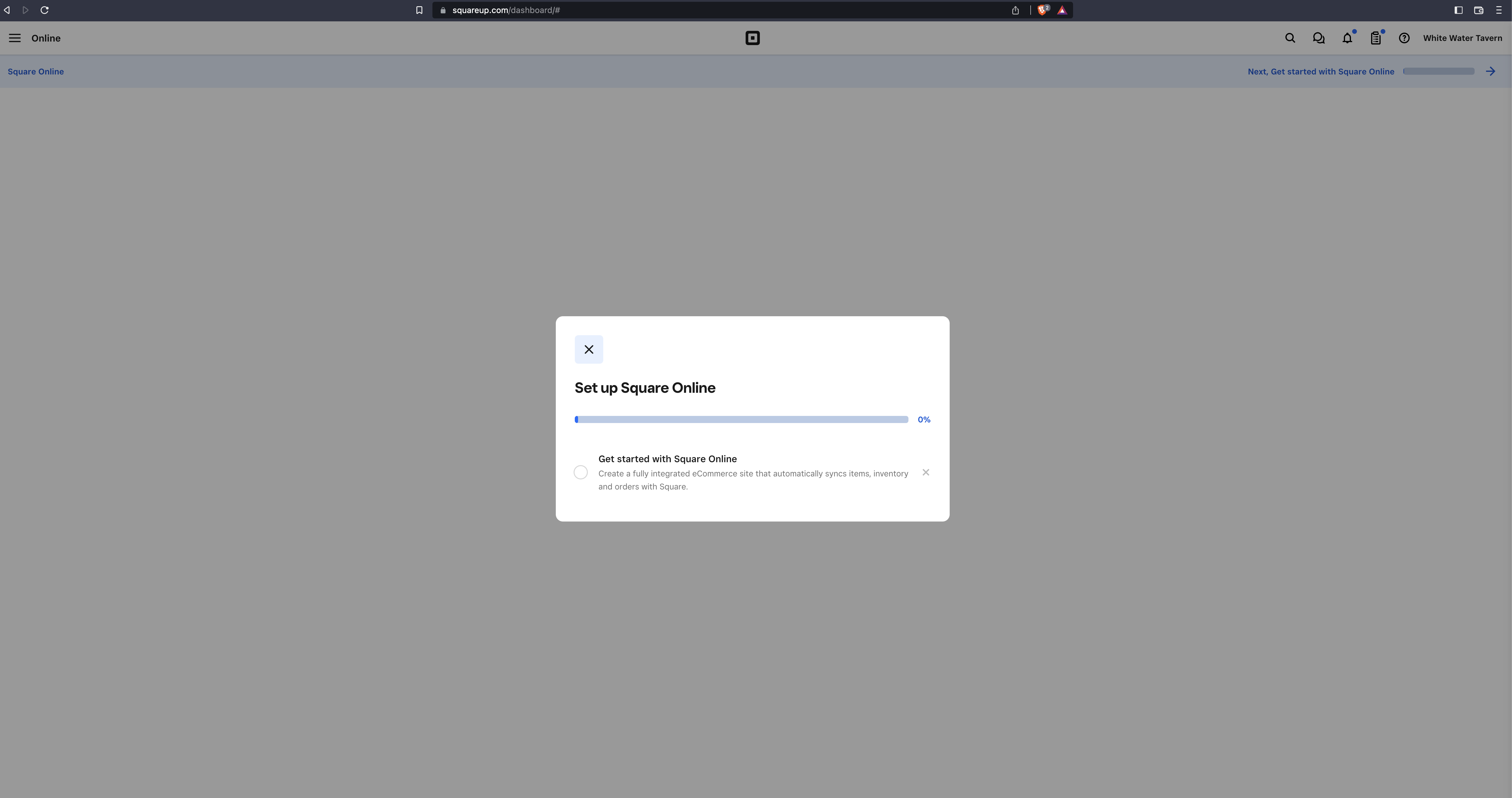The width and height of the screenshot is (1512, 798).
Task: Click the Set up Square Online heading
Action: point(645,387)
